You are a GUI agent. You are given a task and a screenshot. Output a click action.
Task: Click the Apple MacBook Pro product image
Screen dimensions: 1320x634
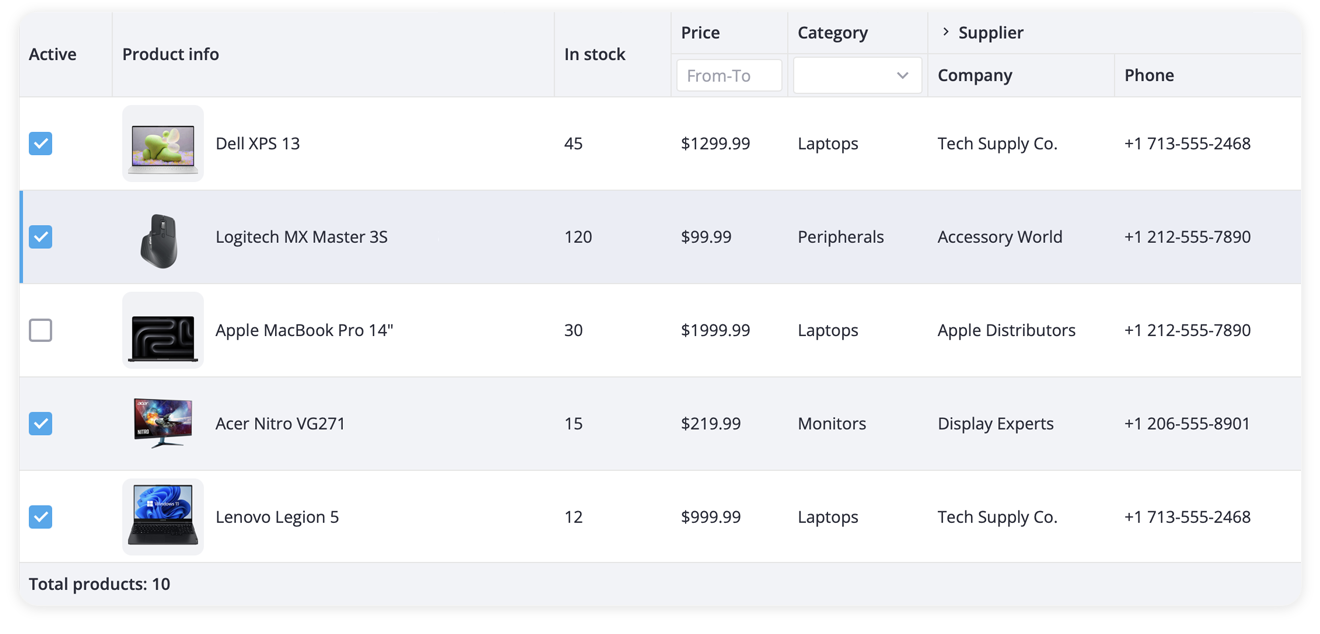pos(162,330)
